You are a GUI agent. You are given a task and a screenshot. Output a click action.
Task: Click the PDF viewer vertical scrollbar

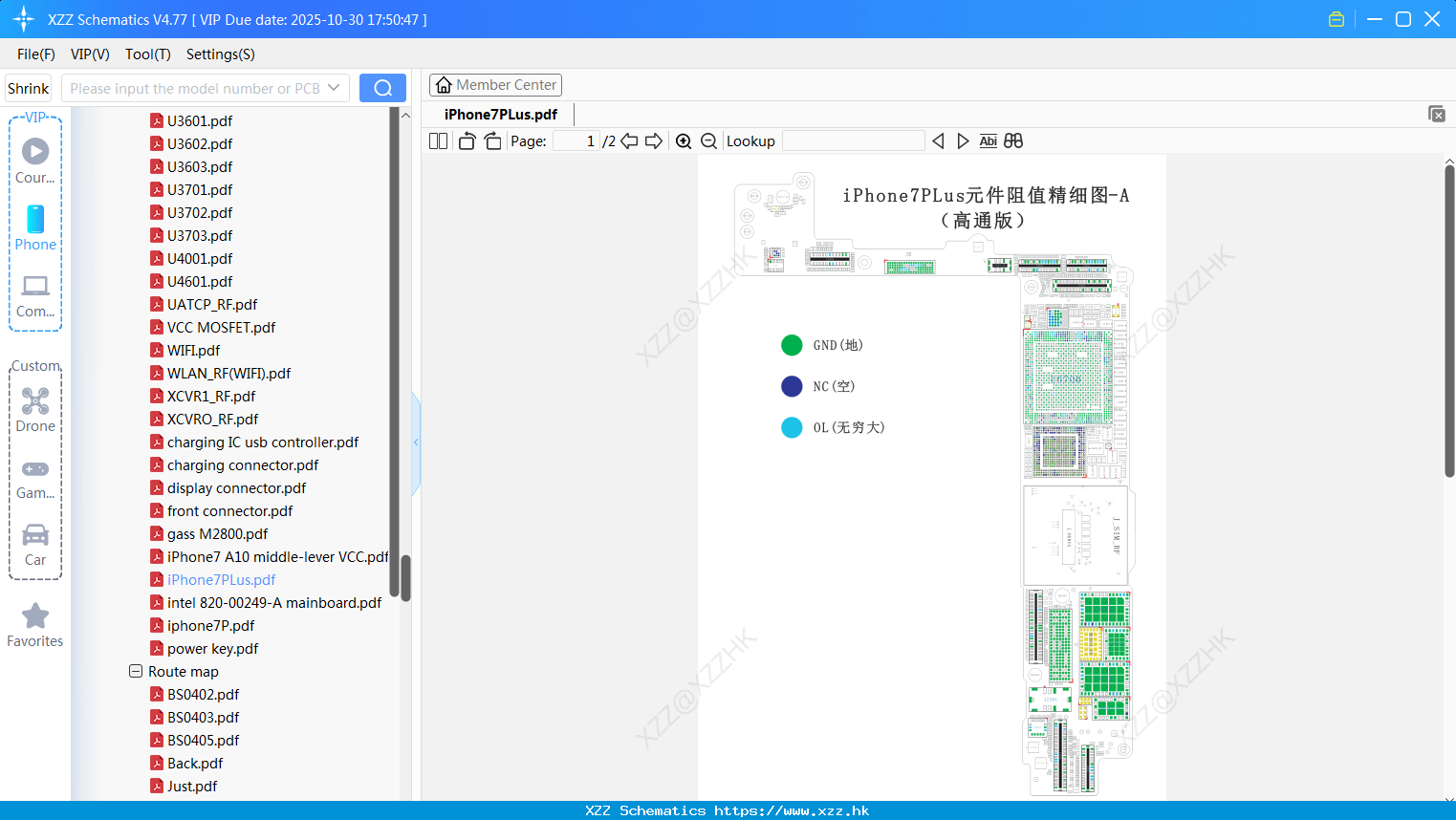pyautogui.click(x=1449, y=321)
